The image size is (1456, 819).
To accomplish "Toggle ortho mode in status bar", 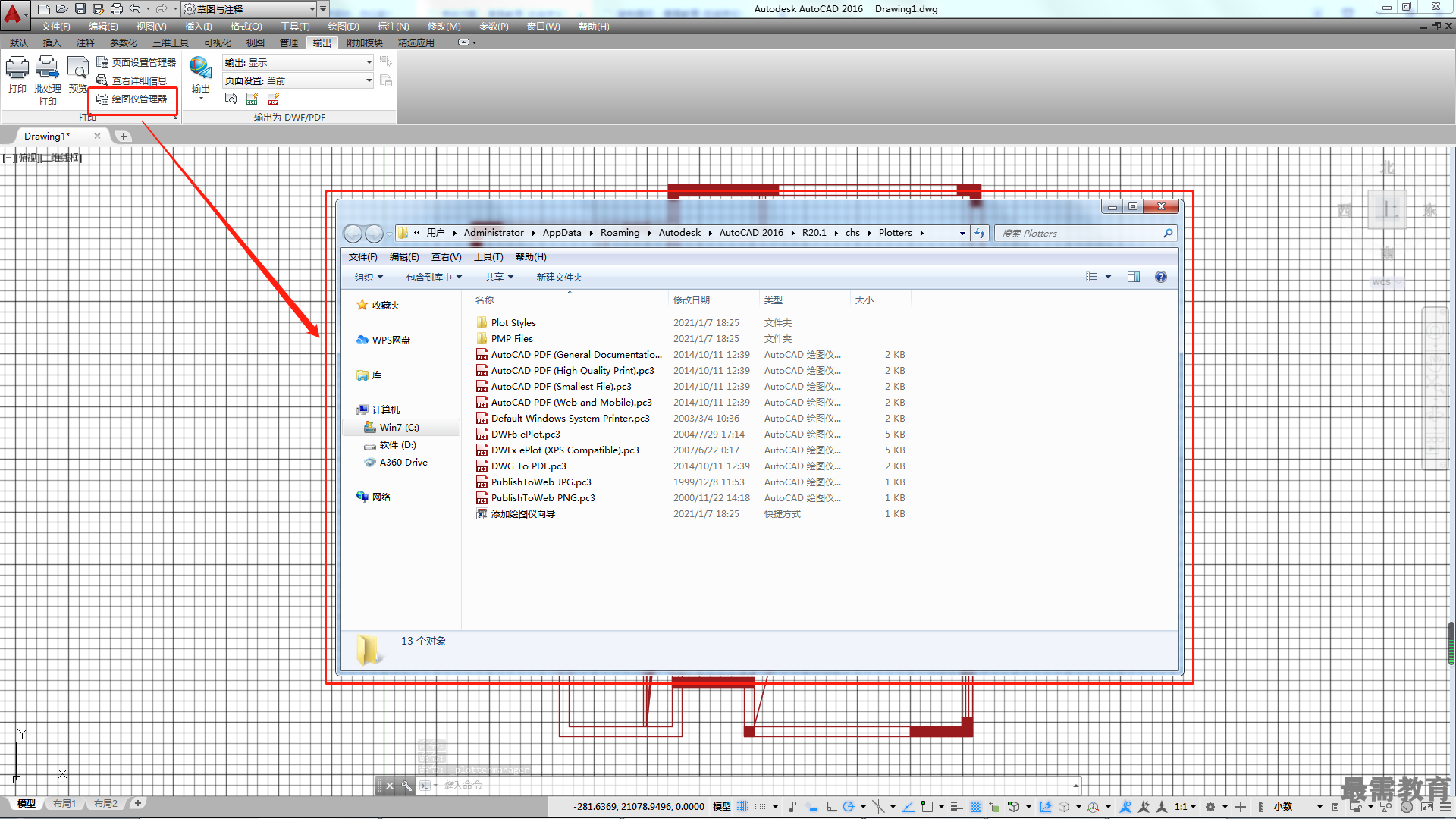I will 831,807.
